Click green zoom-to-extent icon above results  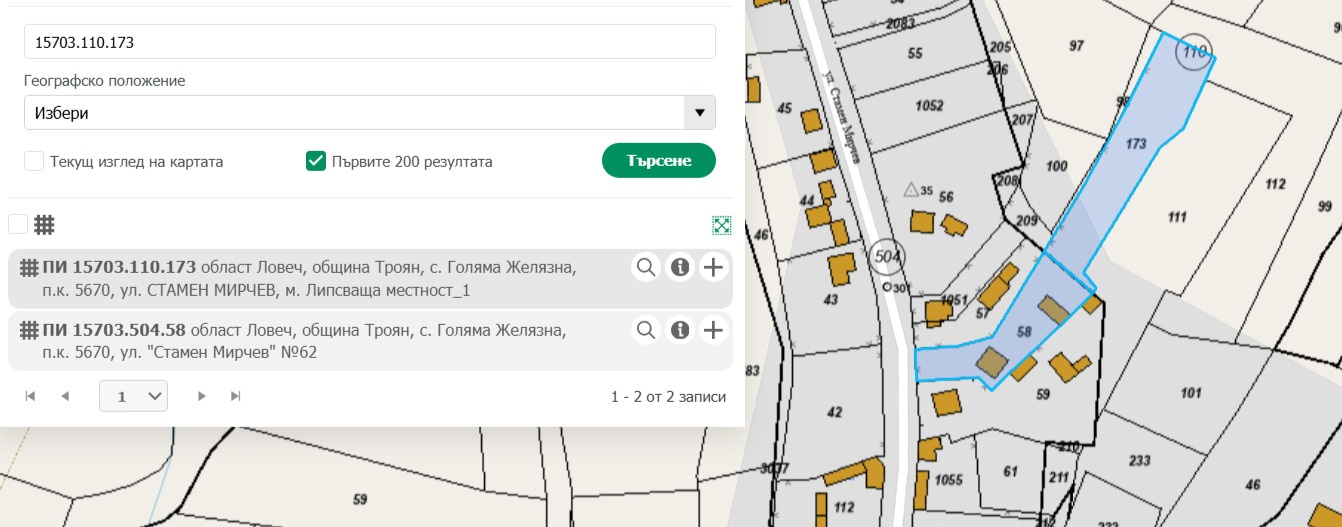(722, 225)
